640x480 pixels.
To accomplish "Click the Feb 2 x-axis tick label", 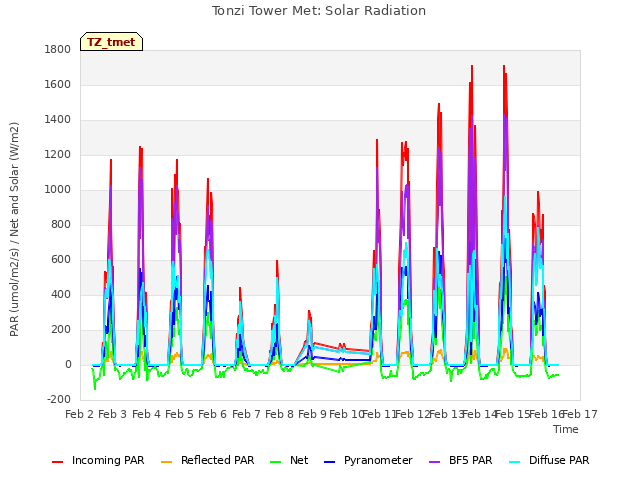I will [x=80, y=414].
